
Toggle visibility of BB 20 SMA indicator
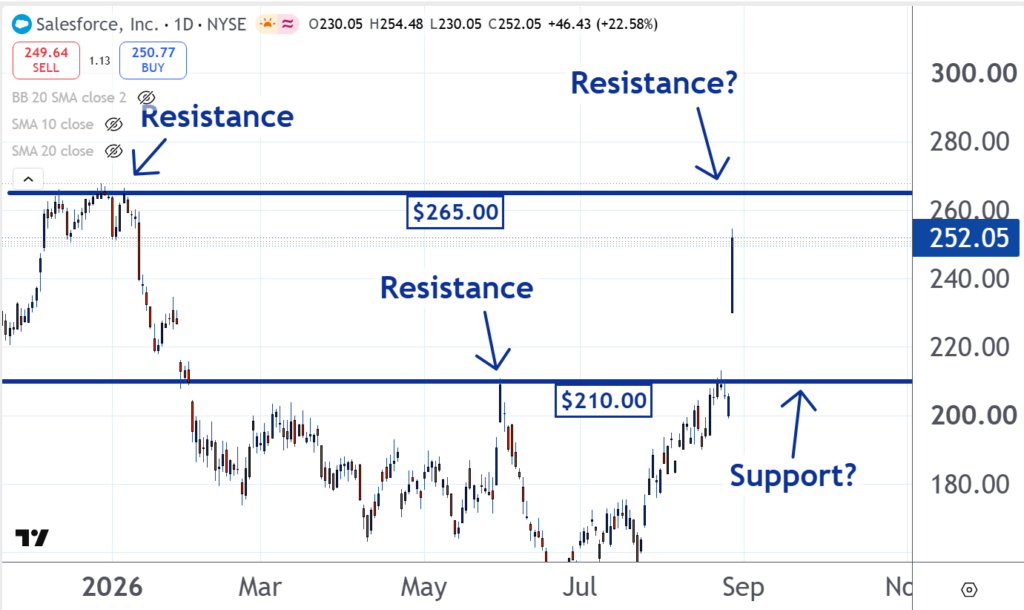click(146, 97)
